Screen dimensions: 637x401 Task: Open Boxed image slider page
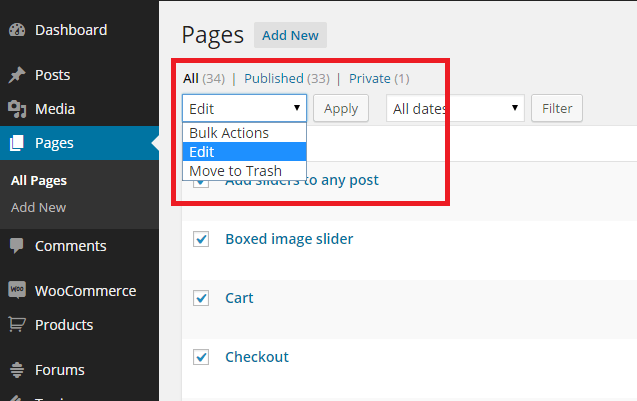click(289, 239)
